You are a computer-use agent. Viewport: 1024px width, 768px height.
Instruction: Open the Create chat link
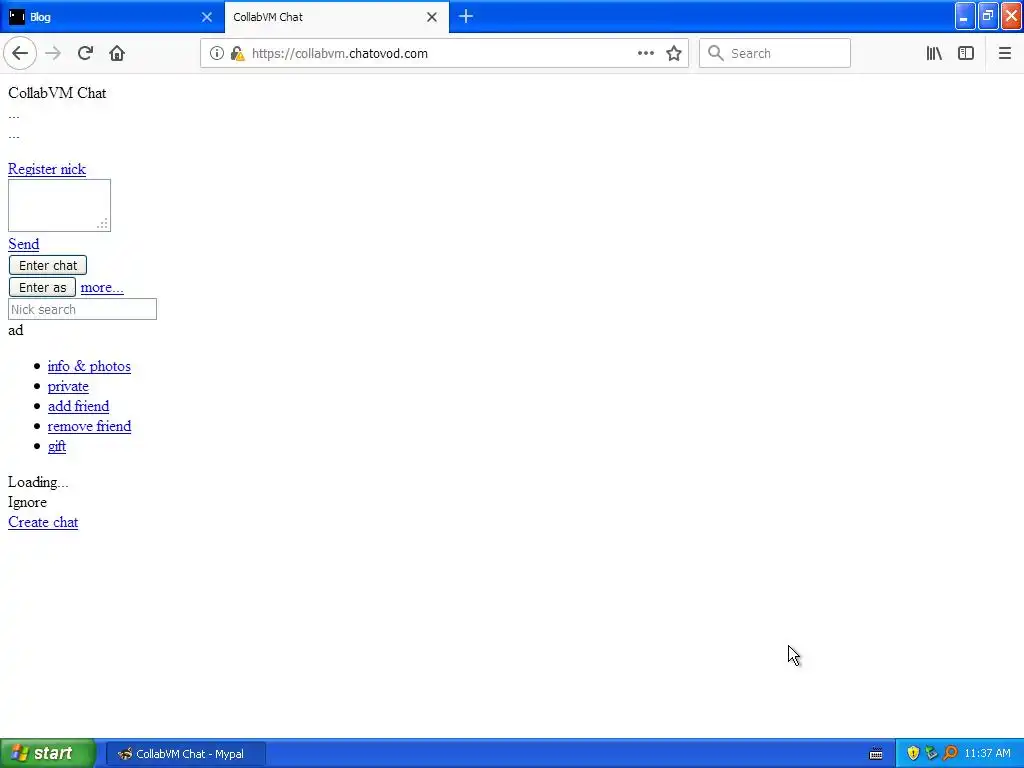pyautogui.click(x=43, y=522)
